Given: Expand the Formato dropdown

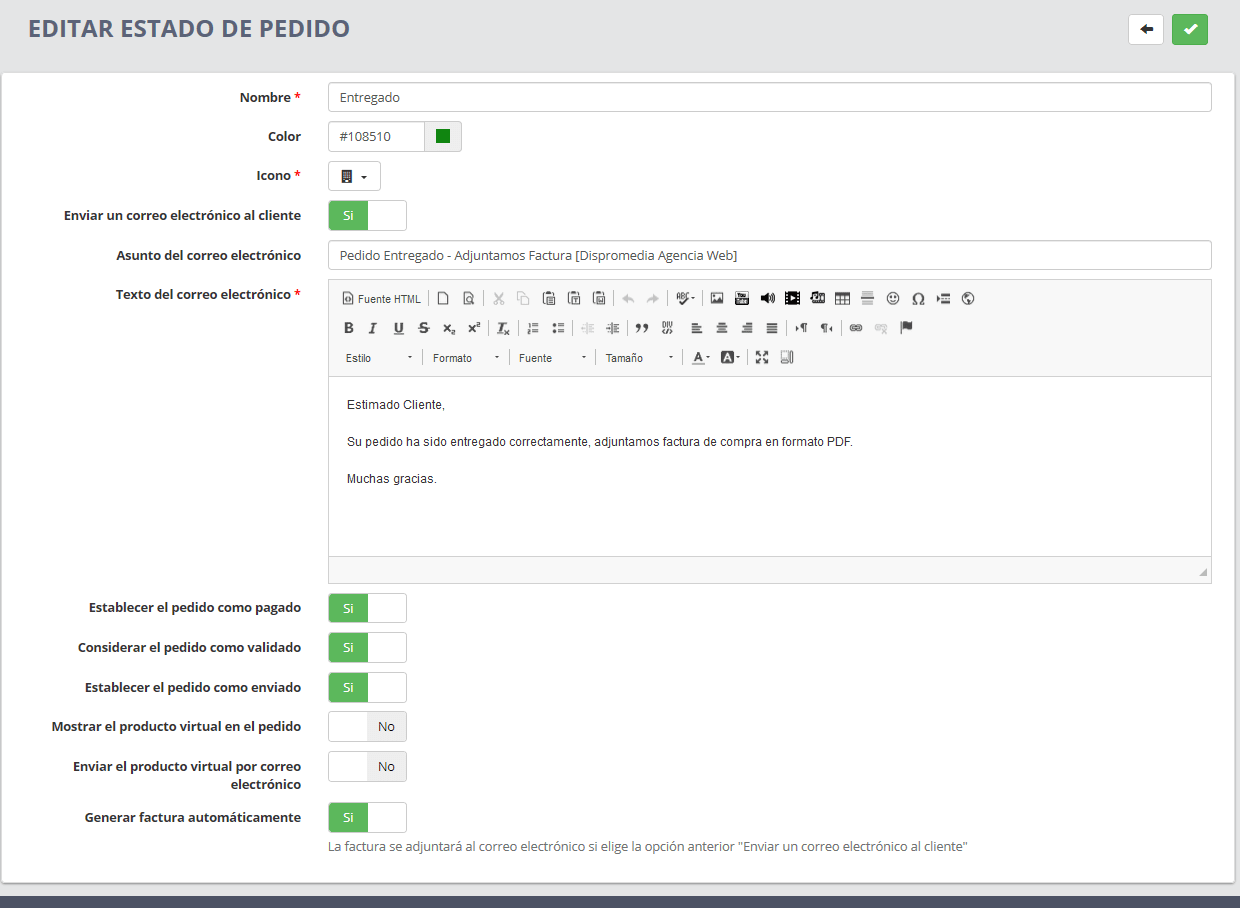Looking at the screenshot, I should (x=466, y=358).
